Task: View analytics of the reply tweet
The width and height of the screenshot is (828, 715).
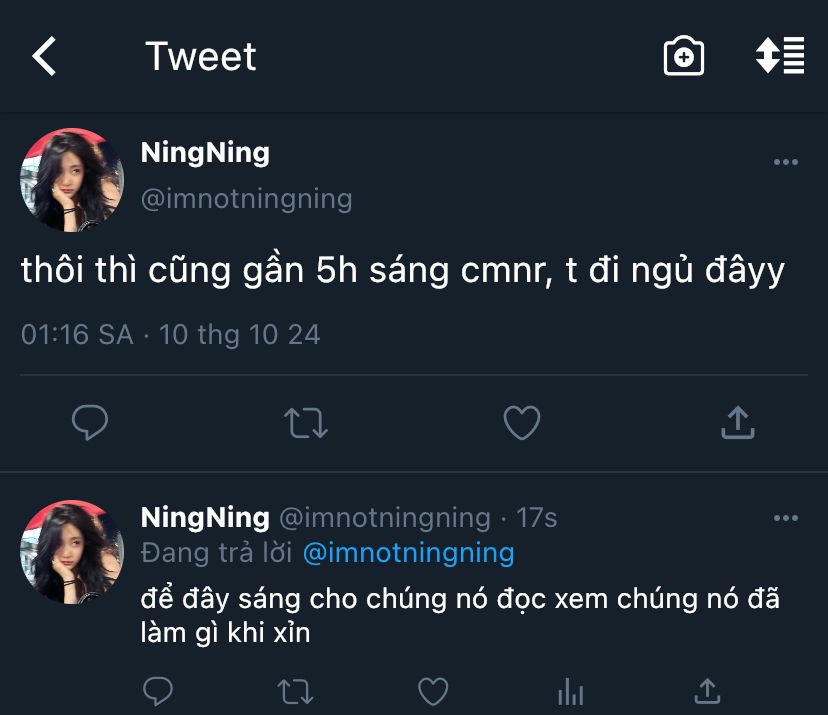Action: pyautogui.click(x=570, y=690)
